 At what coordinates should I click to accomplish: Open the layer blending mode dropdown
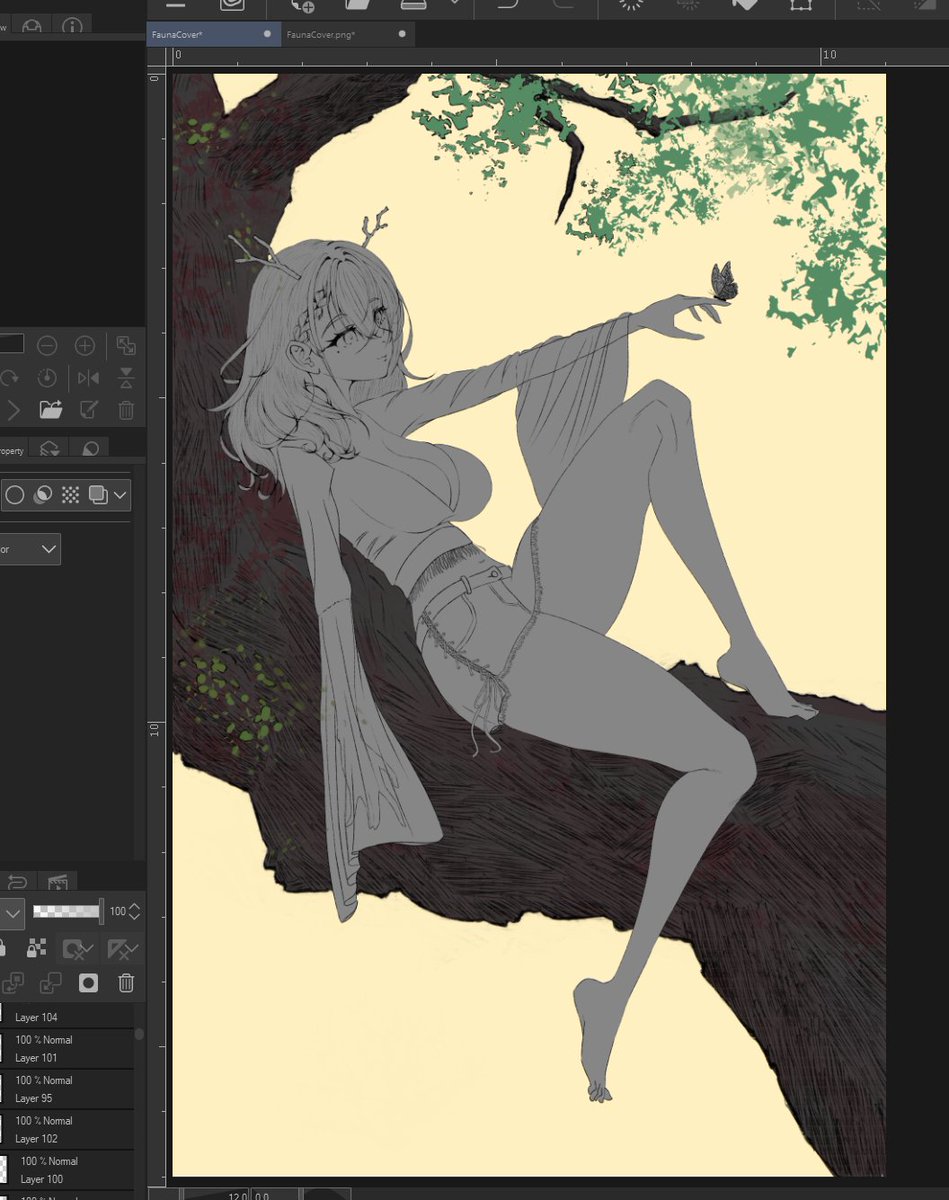point(11,912)
